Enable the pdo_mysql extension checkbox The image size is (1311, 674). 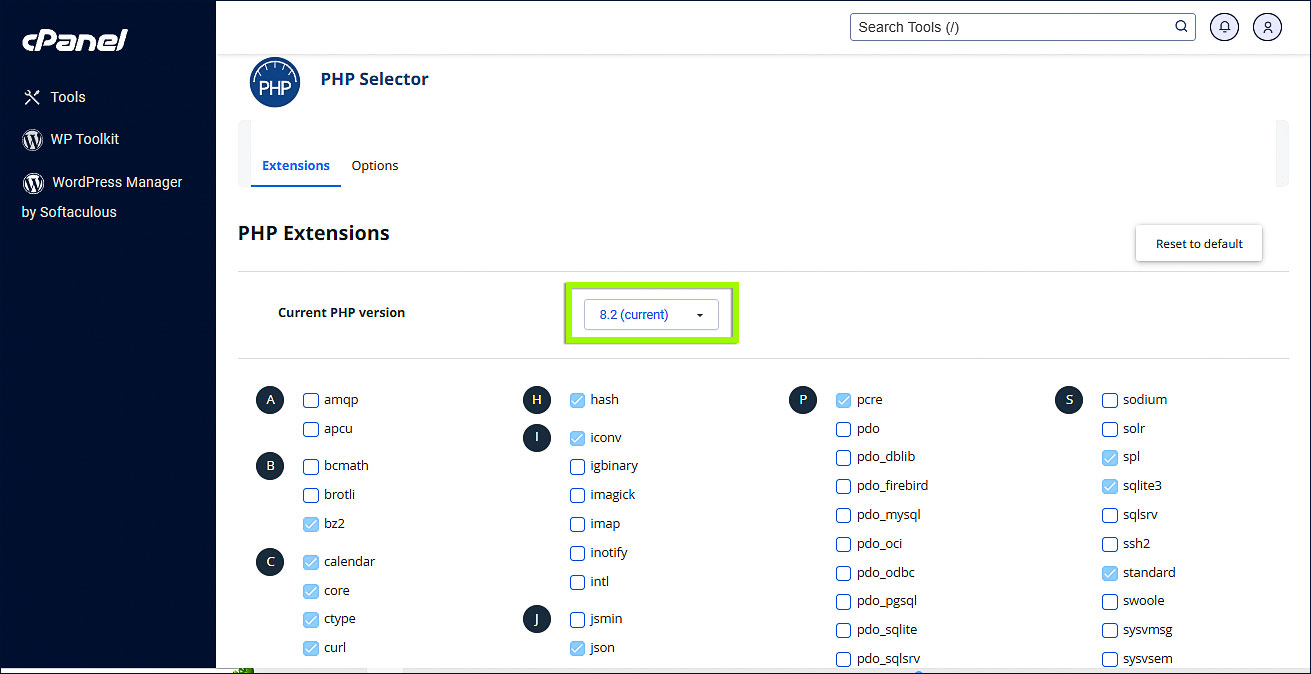(x=844, y=515)
